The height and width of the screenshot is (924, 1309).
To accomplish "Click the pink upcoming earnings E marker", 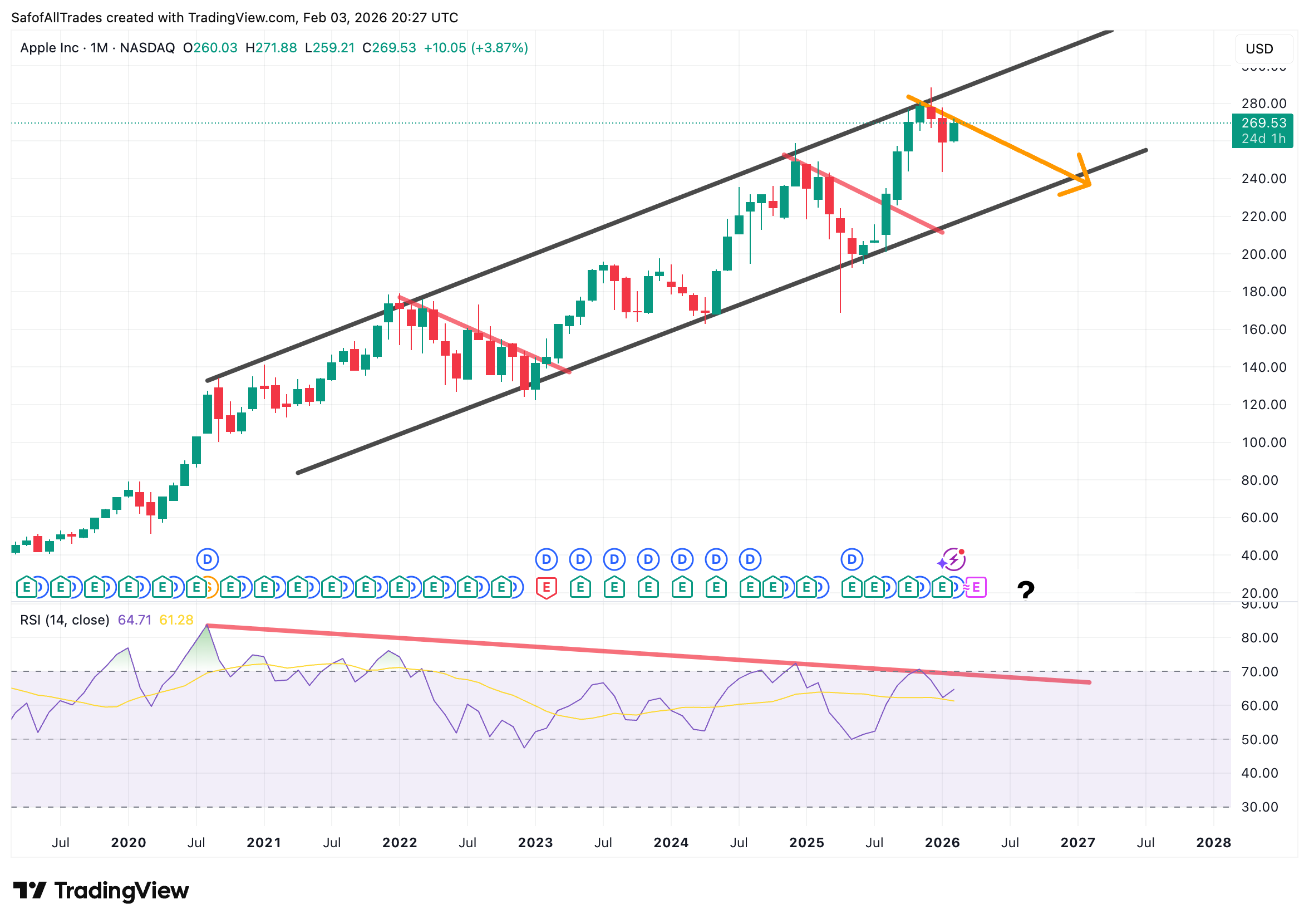I will pos(976,587).
